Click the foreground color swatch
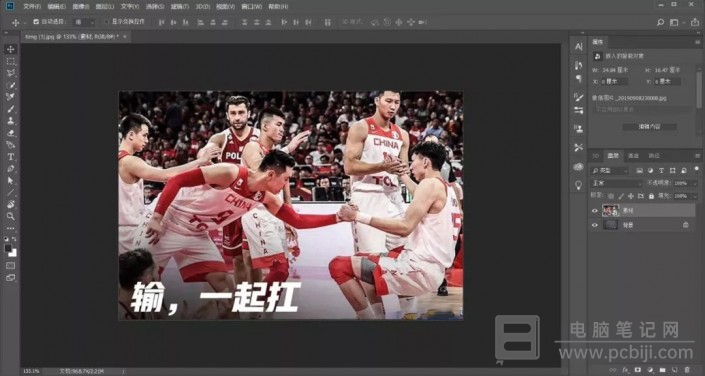Screen dimensions: 705x376 click(8, 248)
